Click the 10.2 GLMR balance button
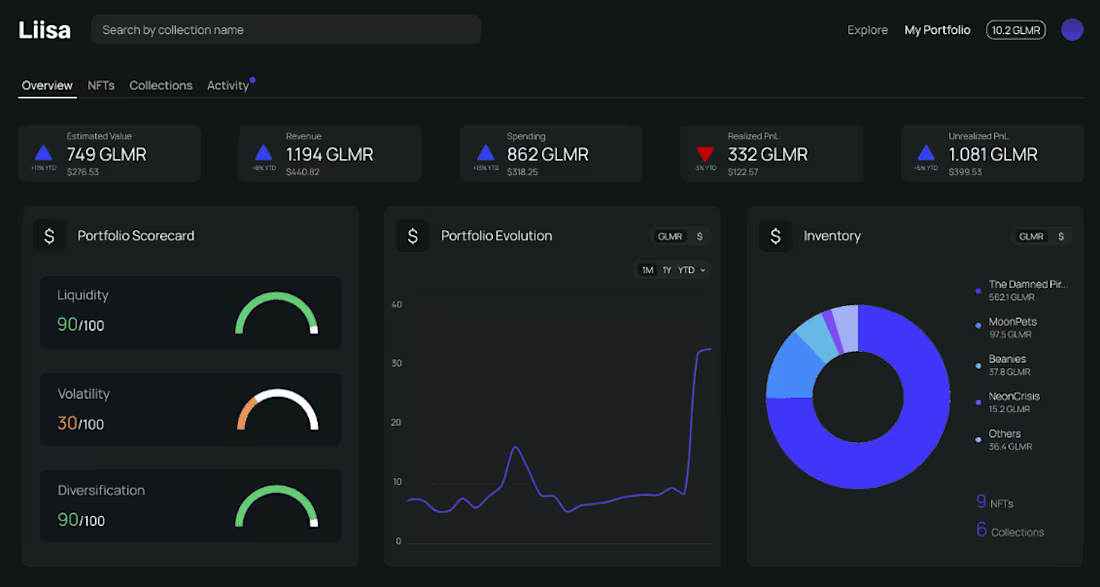 click(x=1016, y=30)
